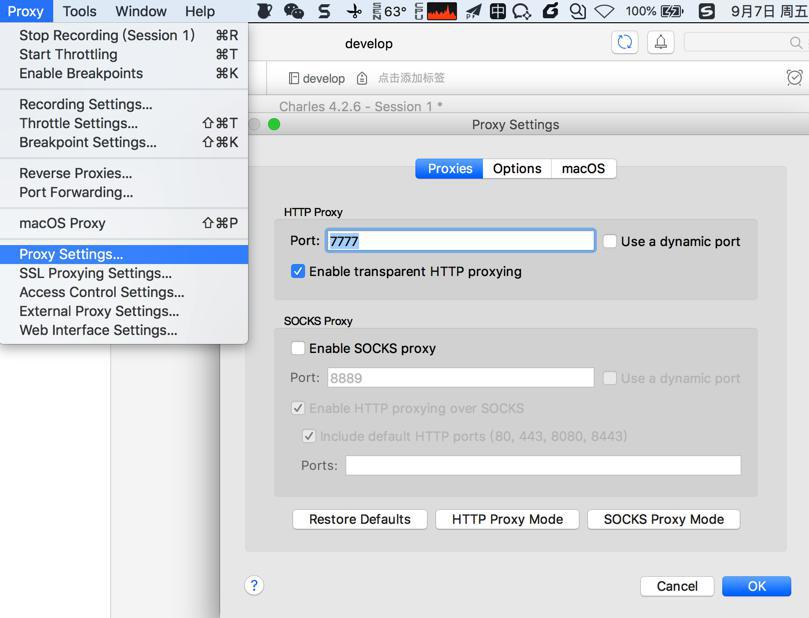Click the Sogou S icon in menu bar
Image resolution: width=809 pixels, height=618 pixels.
(x=707, y=11)
